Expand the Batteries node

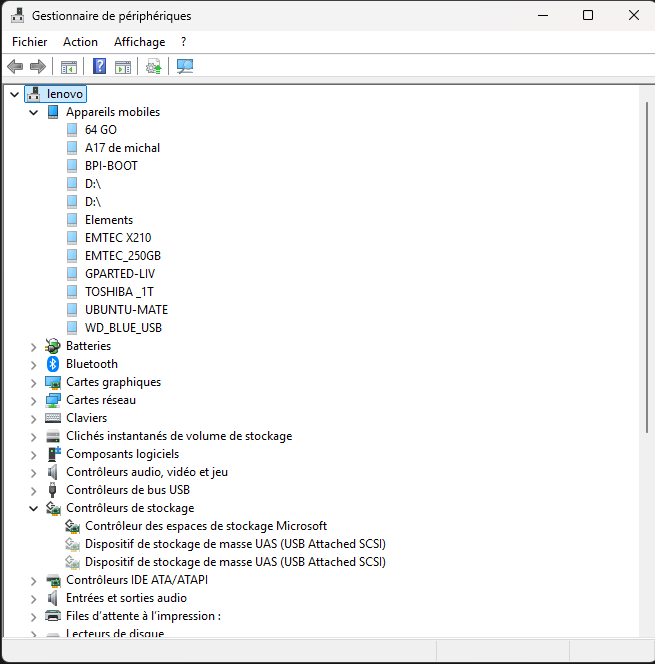(34, 347)
